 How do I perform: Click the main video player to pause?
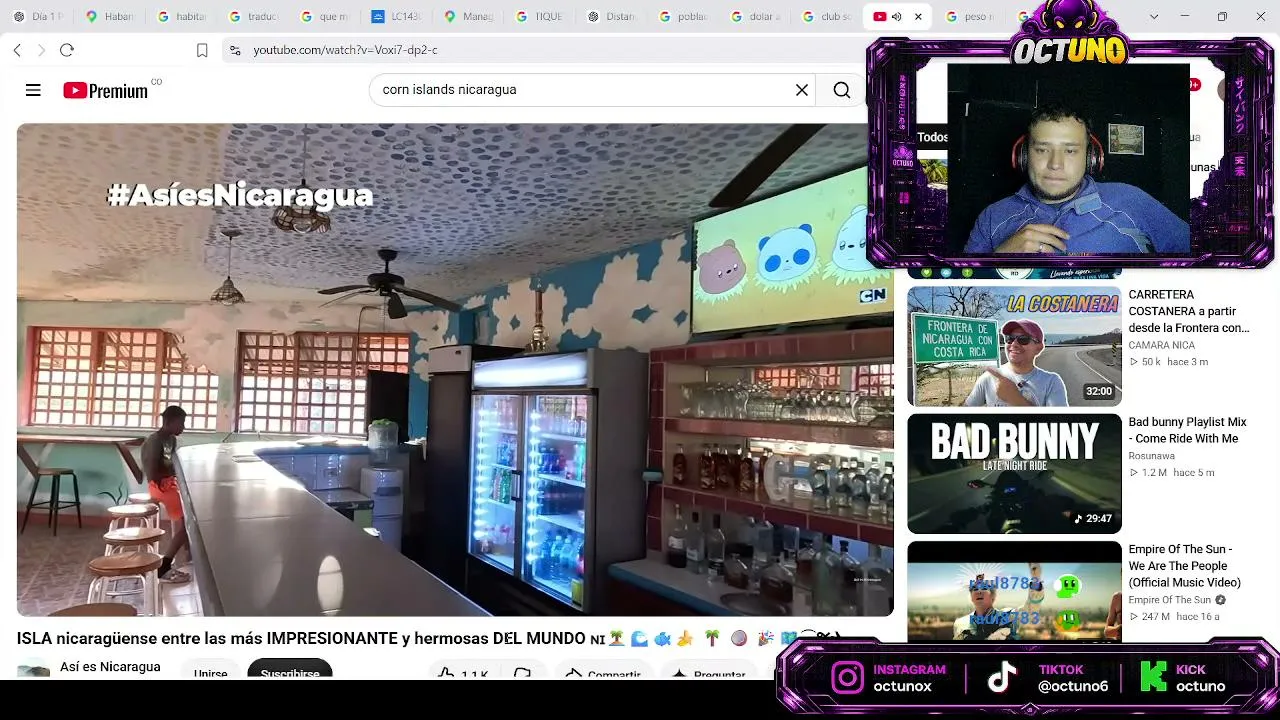455,369
